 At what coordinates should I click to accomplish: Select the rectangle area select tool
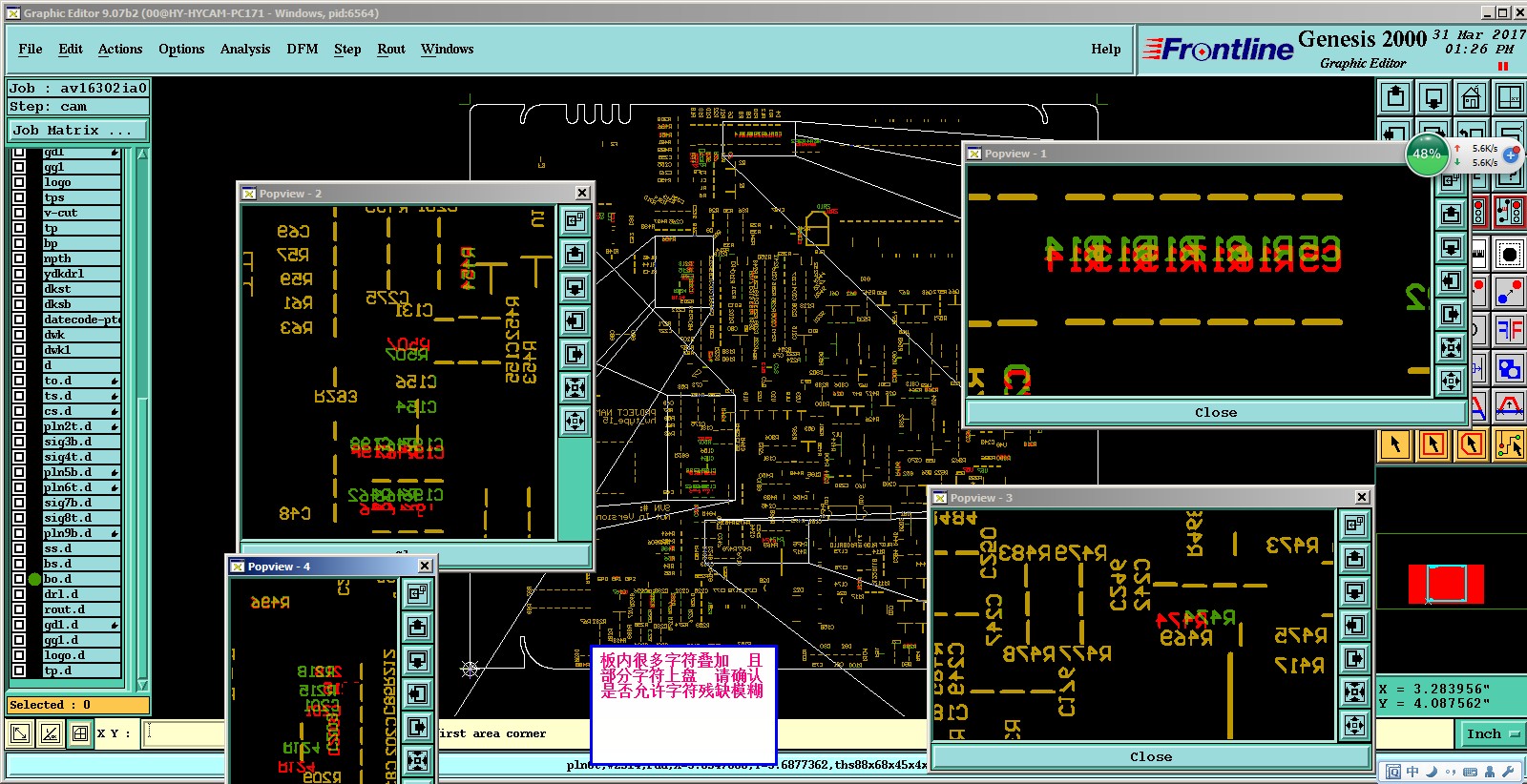(x=1433, y=444)
